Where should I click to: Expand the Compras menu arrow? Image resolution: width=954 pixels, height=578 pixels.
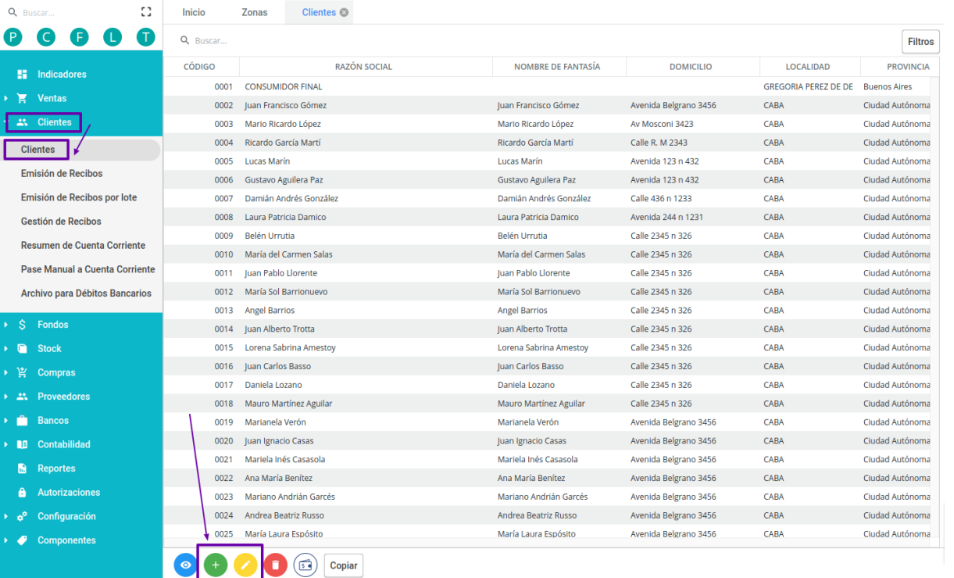coord(6,372)
